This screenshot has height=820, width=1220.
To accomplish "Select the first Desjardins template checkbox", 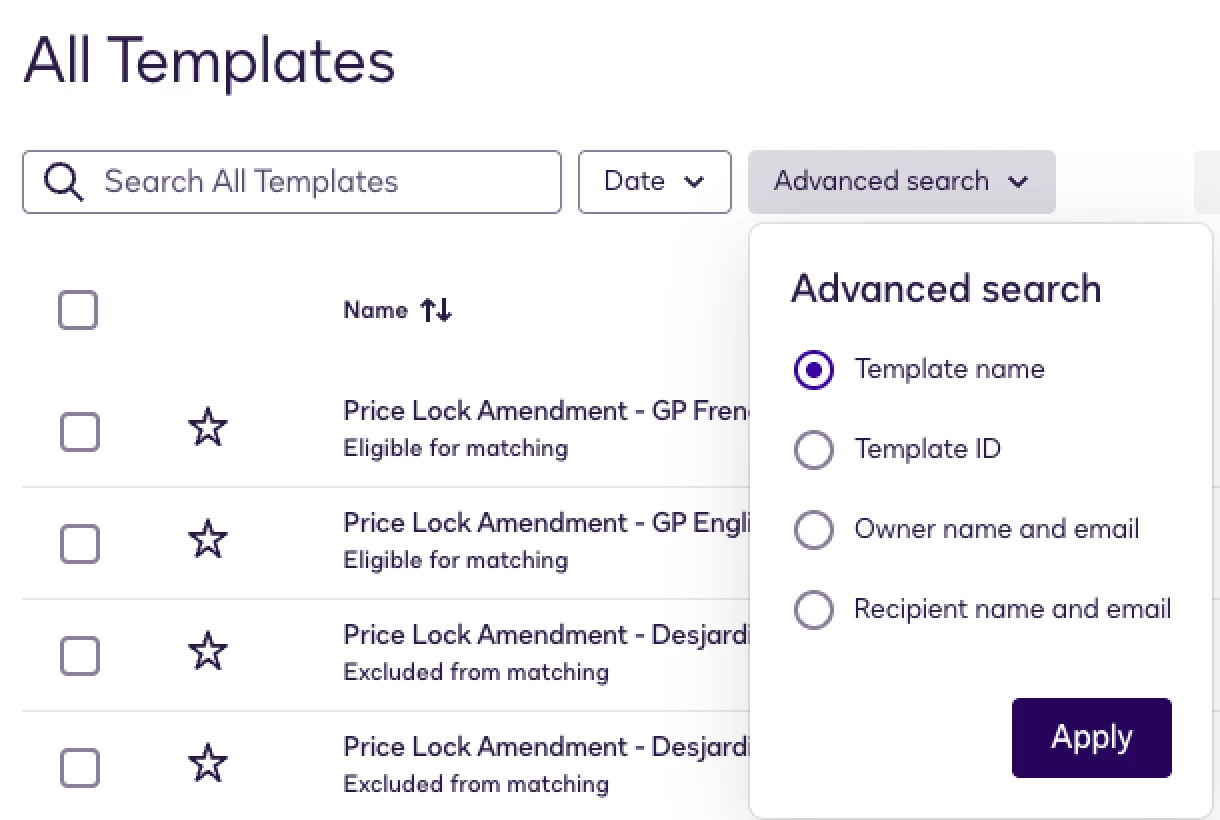I will point(80,657).
